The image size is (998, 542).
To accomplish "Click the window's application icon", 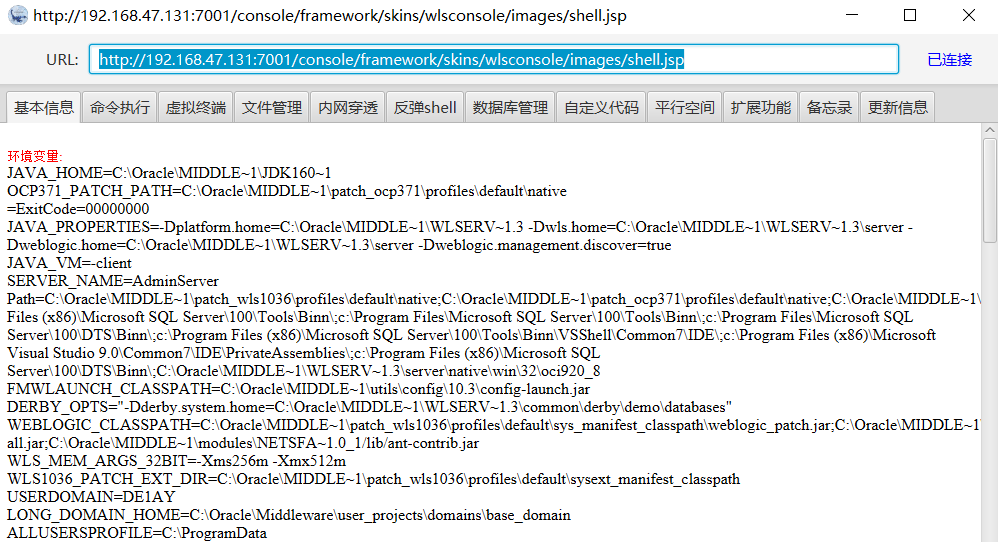I will click(x=18, y=15).
